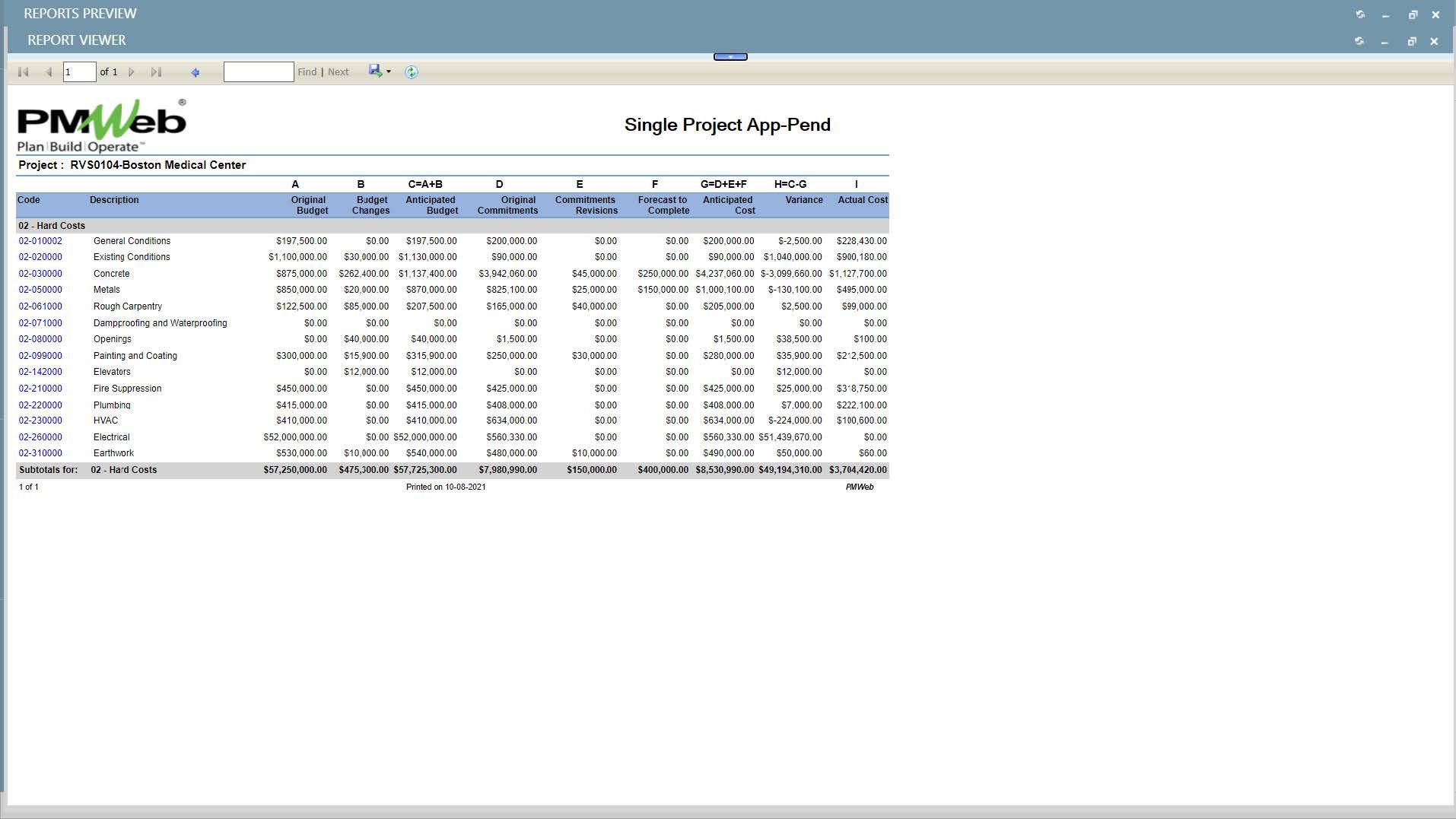Open cost code 02-142000 Elevators

point(40,372)
